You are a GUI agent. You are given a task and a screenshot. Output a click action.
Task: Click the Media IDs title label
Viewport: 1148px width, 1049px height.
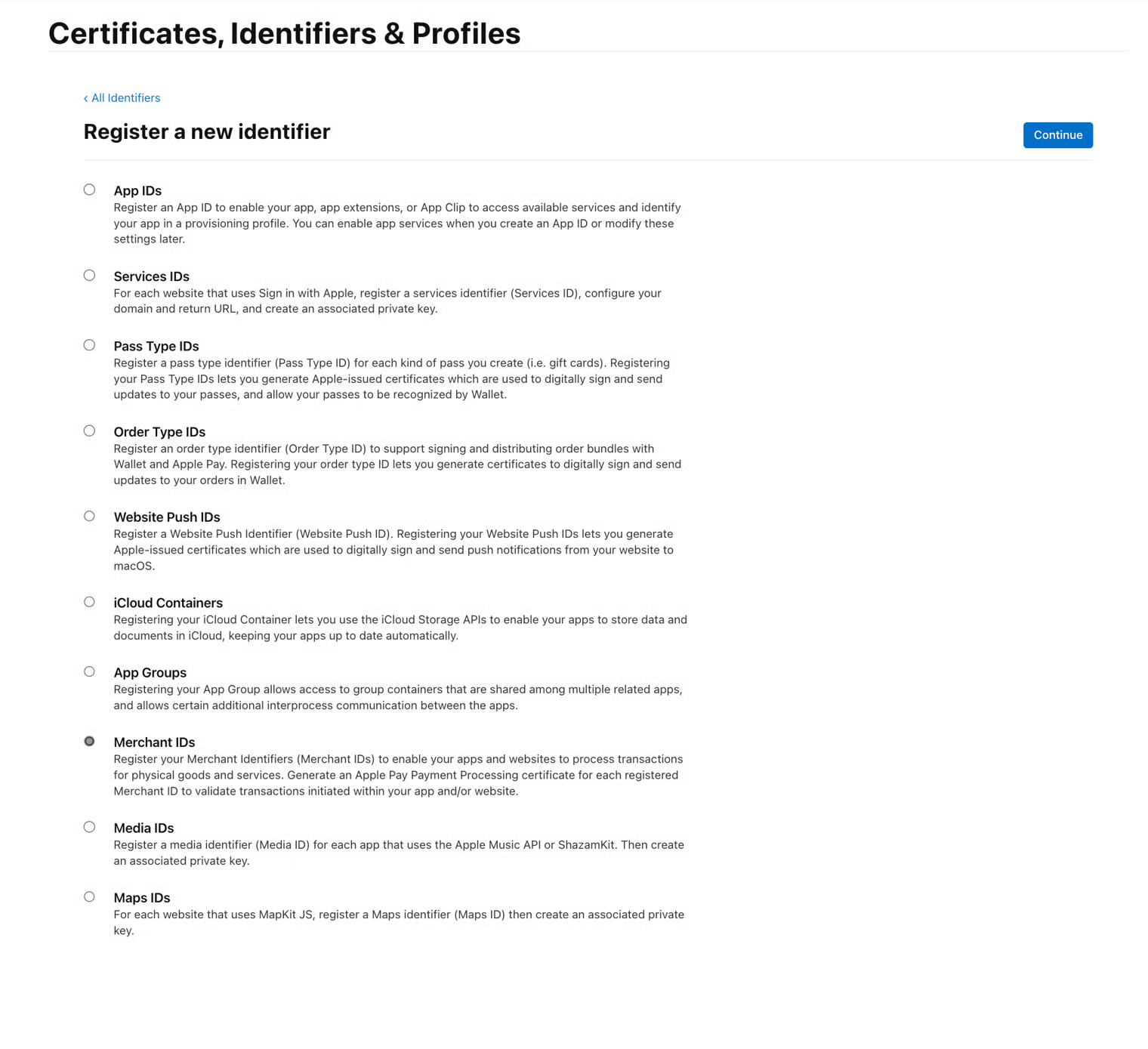tap(143, 828)
